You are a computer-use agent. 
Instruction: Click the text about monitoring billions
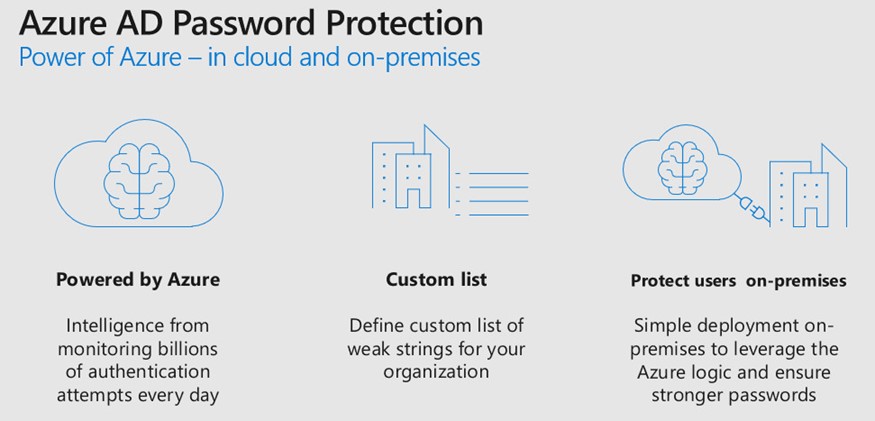click(138, 360)
